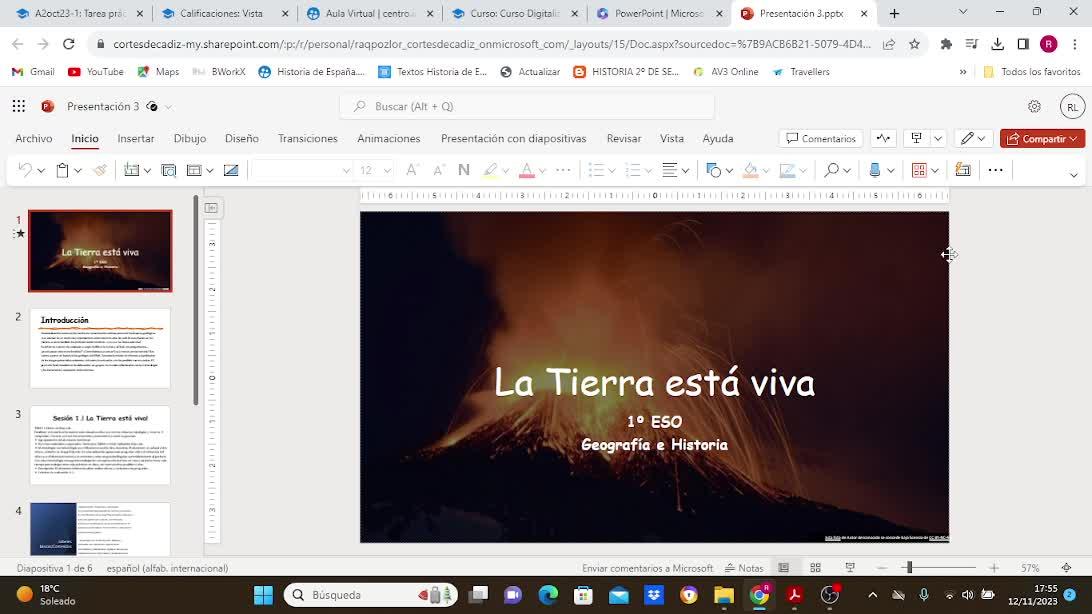Click the image placeholder icon in the toolbar
The height and width of the screenshot is (614, 1092).
tap(231, 170)
